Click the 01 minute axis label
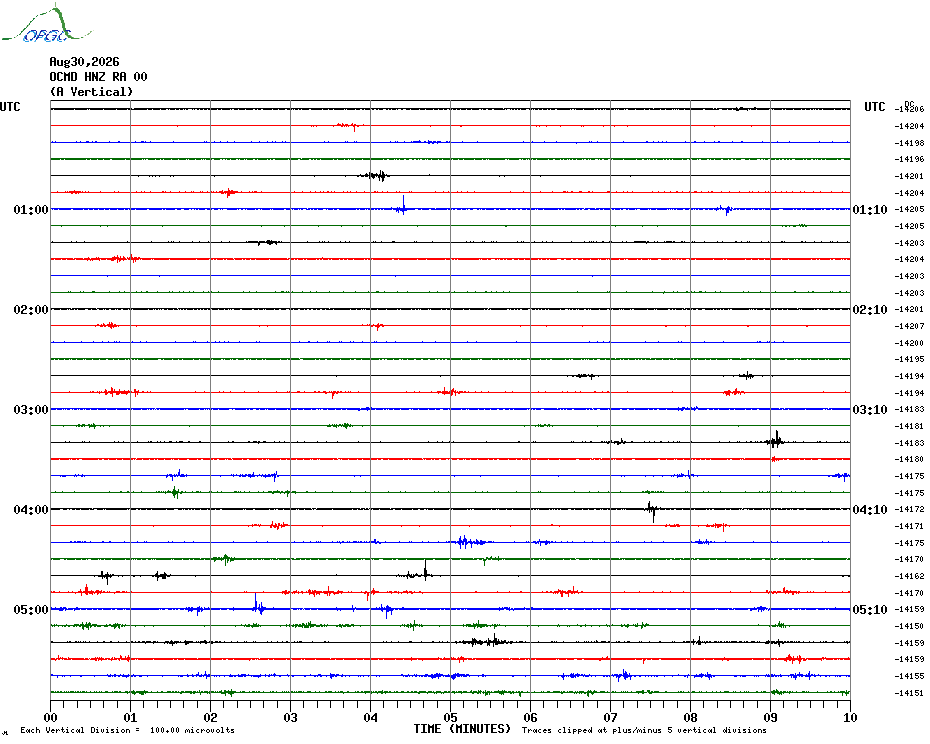 (x=130, y=717)
